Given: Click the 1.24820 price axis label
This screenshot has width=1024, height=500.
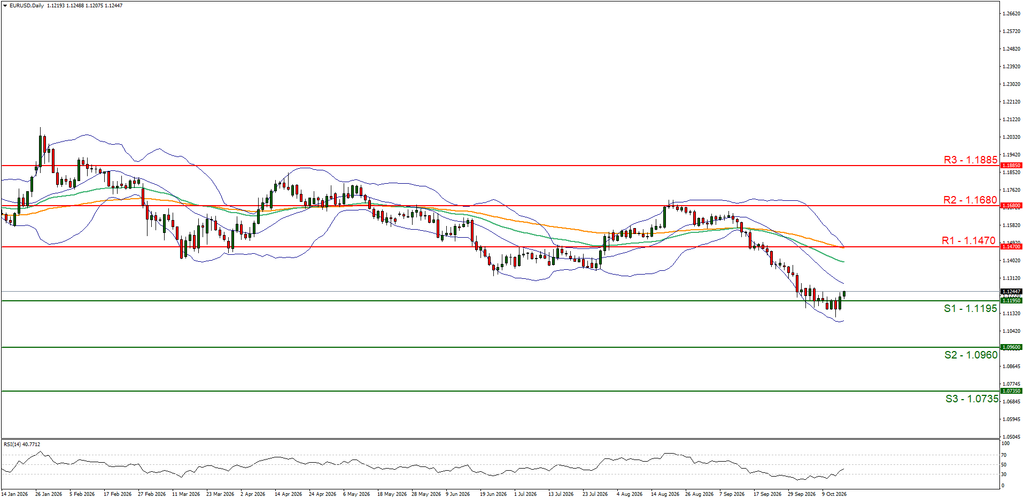Looking at the screenshot, I should point(1012,48).
